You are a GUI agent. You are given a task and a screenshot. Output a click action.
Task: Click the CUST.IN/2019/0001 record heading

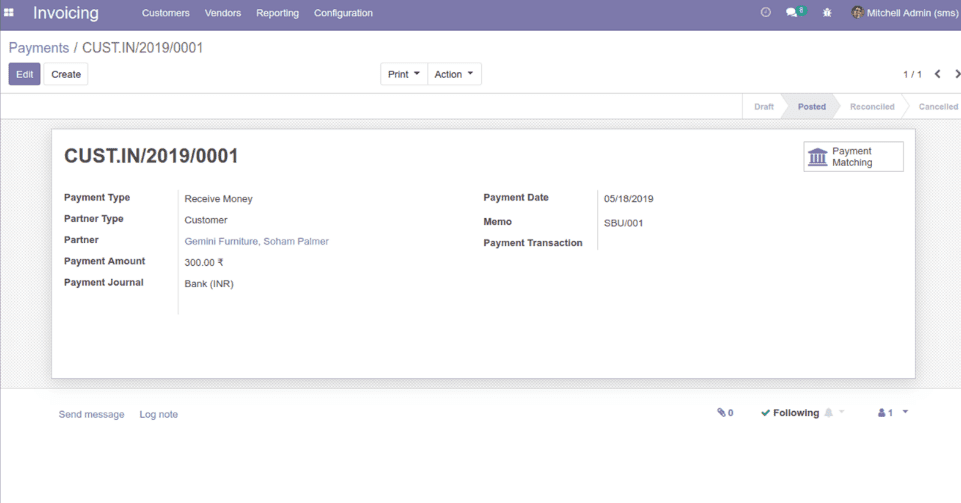click(151, 156)
